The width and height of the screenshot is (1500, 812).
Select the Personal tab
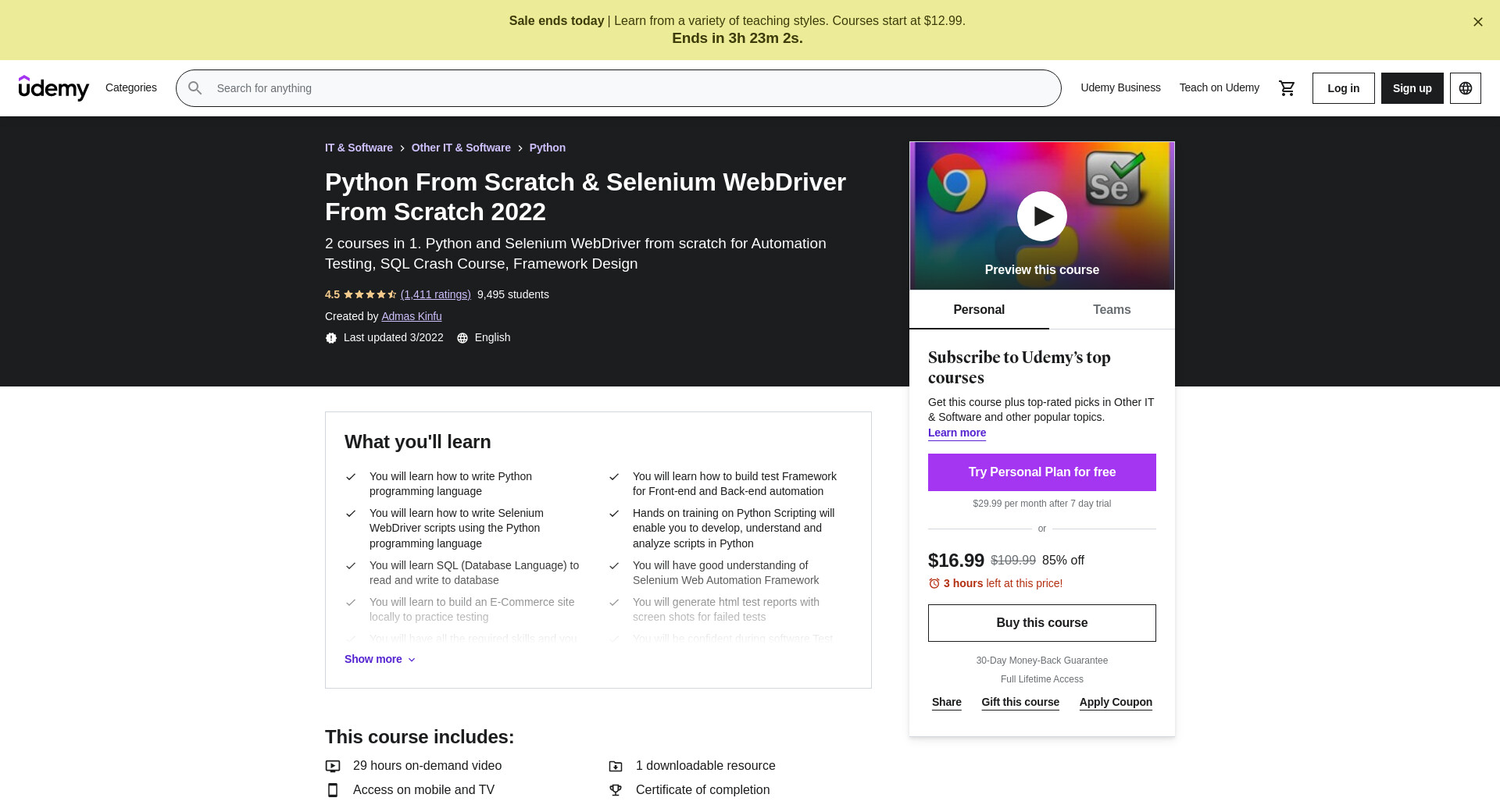pyautogui.click(x=978, y=310)
